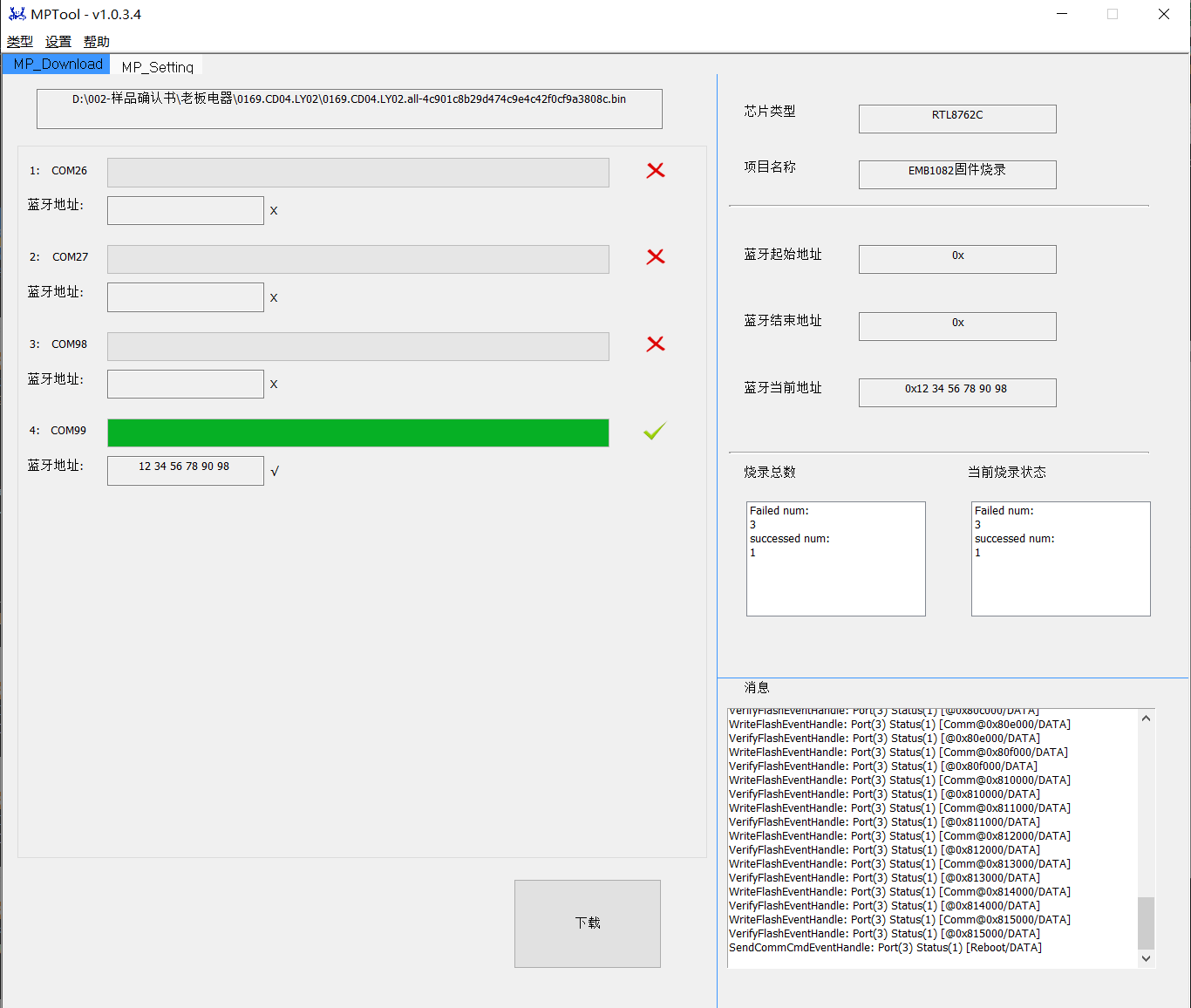1191x1008 pixels.
Task: Close the MPTool window
Action: click(1164, 14)
